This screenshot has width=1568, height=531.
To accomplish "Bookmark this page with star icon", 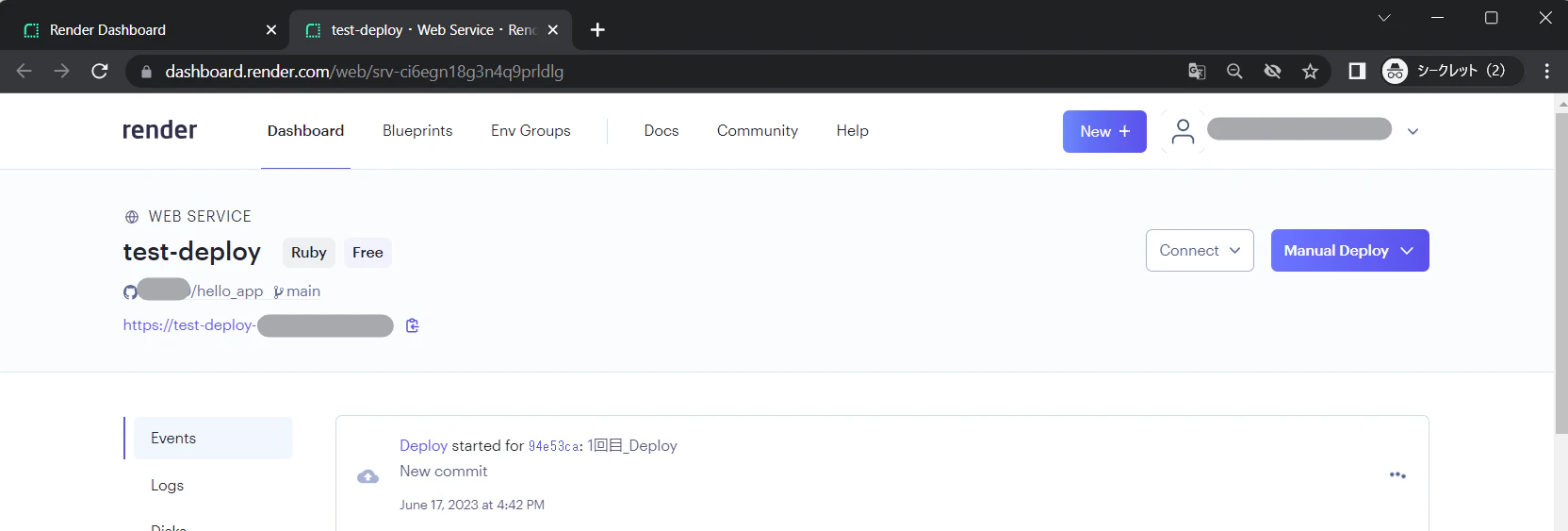I will 1310,71.
